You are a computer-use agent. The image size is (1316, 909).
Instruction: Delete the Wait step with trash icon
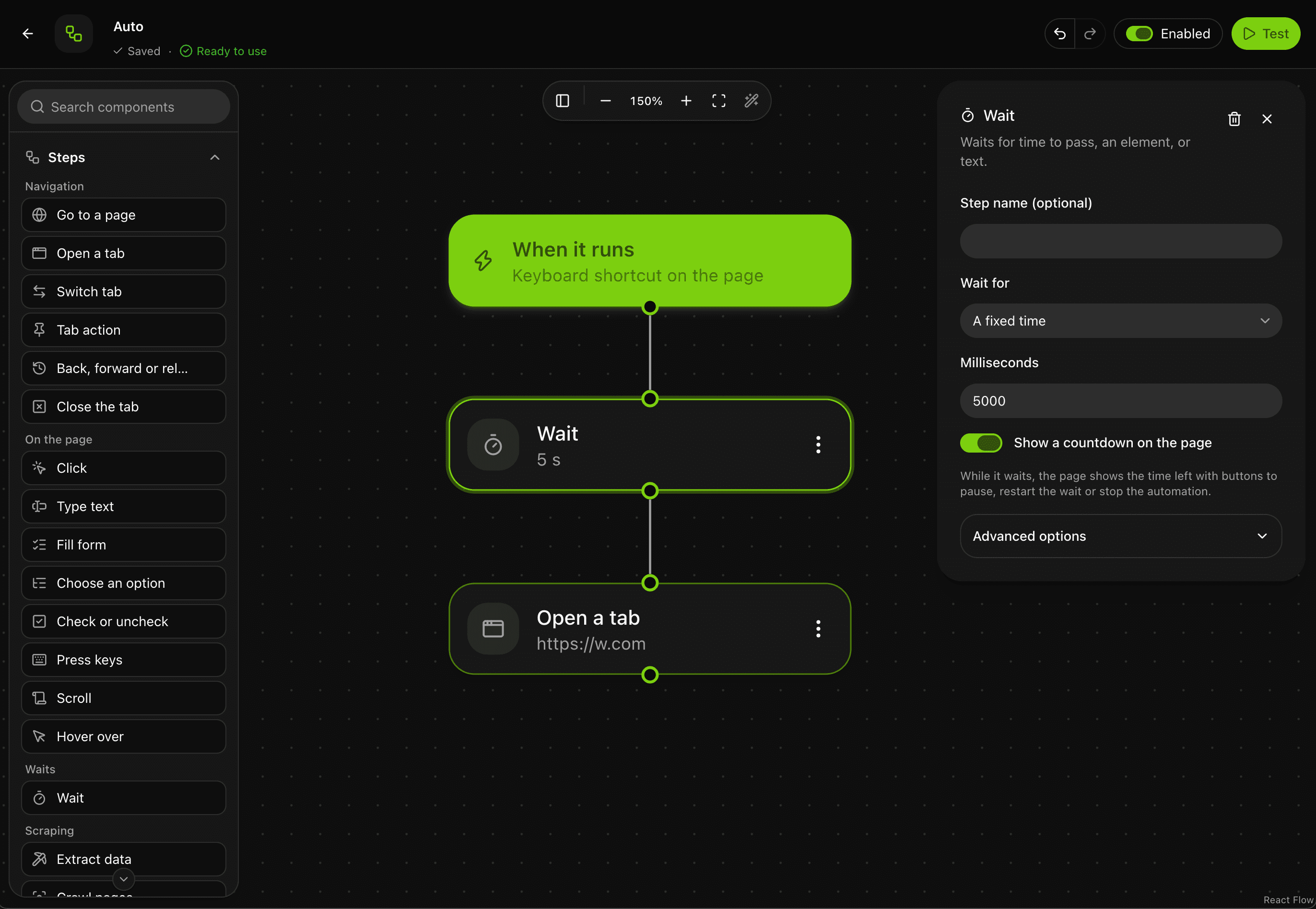click(1234, 119)
